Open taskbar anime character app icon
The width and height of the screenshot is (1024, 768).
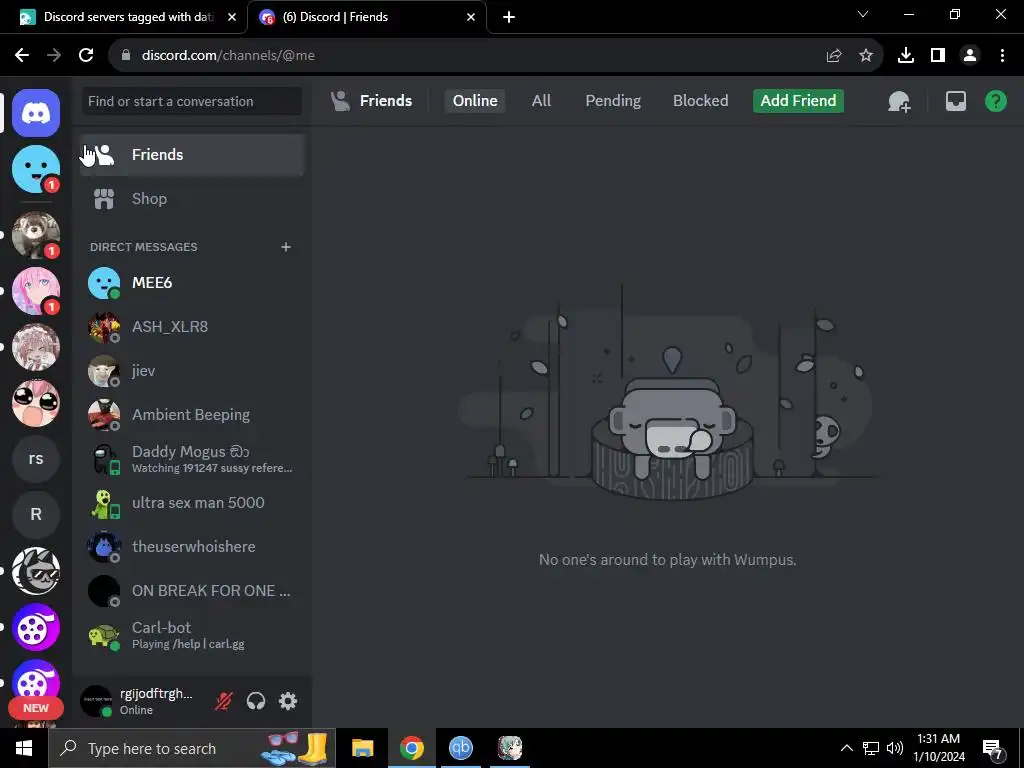tap(509, 748)
